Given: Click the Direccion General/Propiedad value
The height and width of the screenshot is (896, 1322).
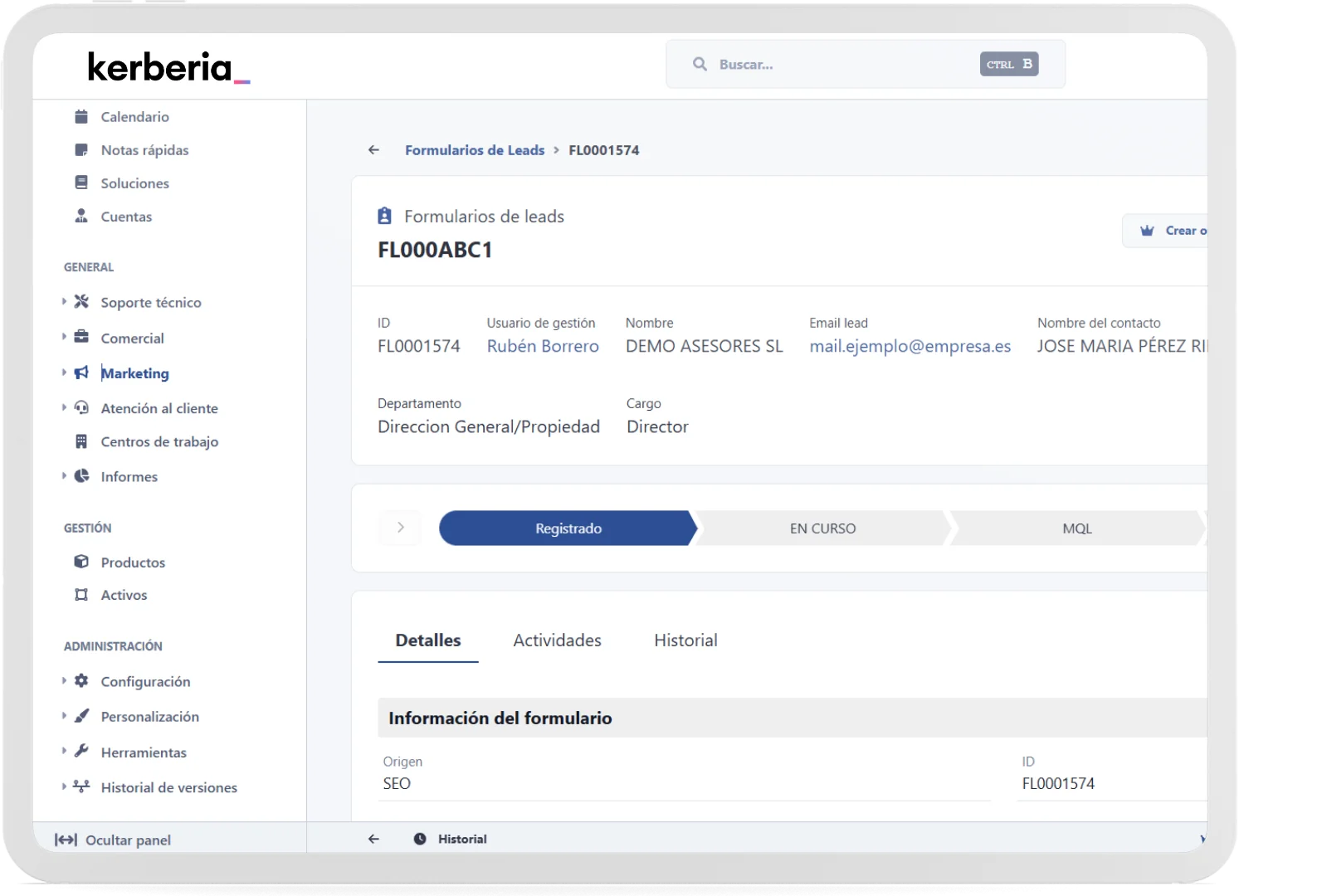Looking at the screenshot, I should [x=489, y=426].
